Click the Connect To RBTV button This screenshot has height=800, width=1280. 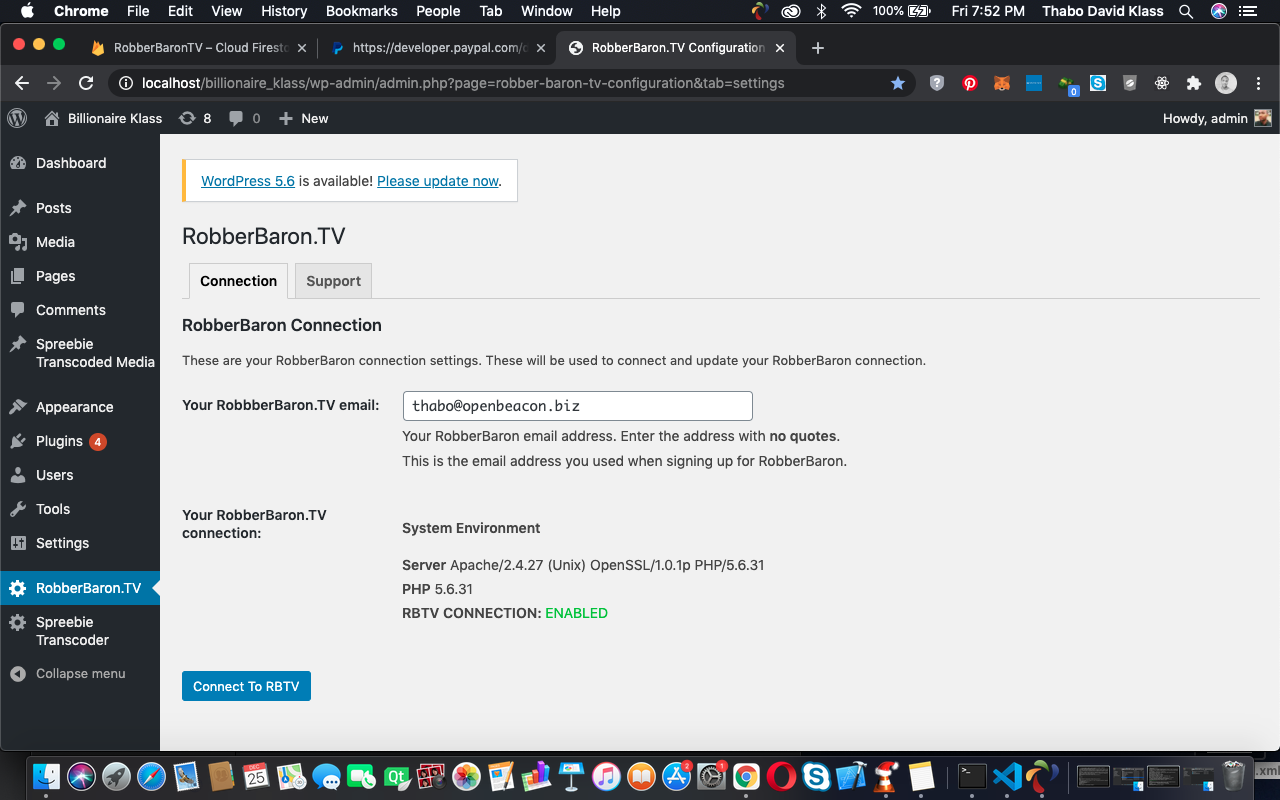tap(246, 686)
